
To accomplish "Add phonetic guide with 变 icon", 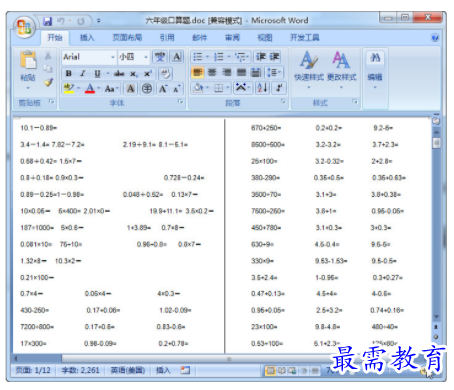I will (x=160, y=57).
